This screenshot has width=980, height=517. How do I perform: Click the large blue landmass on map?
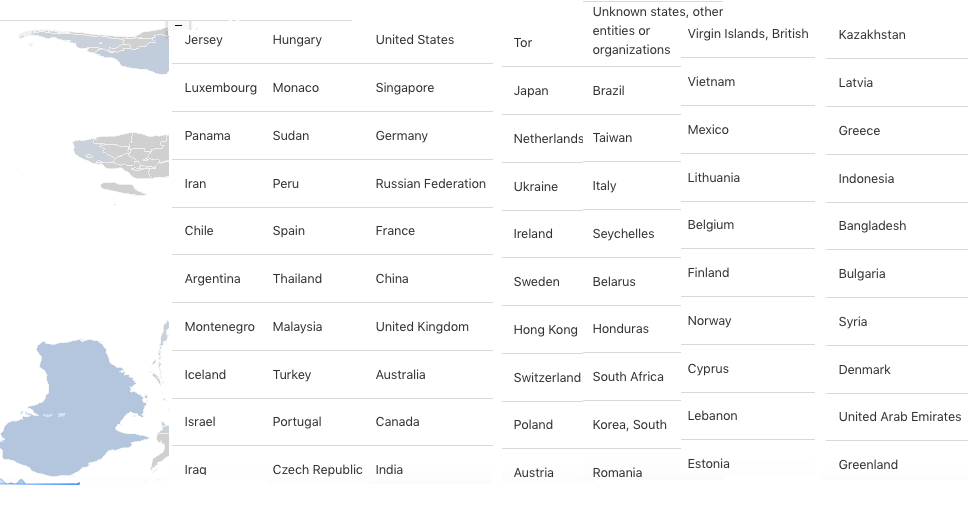(72, 406)
